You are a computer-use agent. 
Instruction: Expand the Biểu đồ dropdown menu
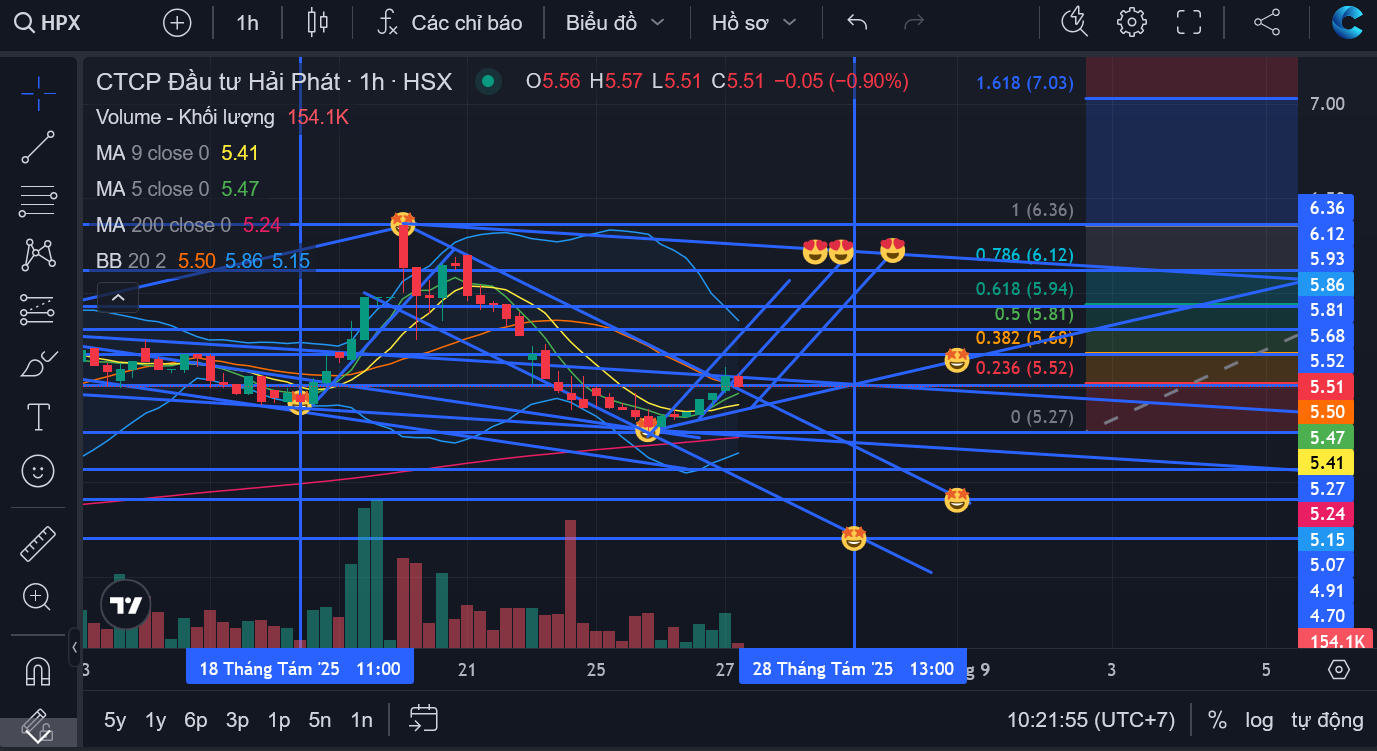(615, 22)
